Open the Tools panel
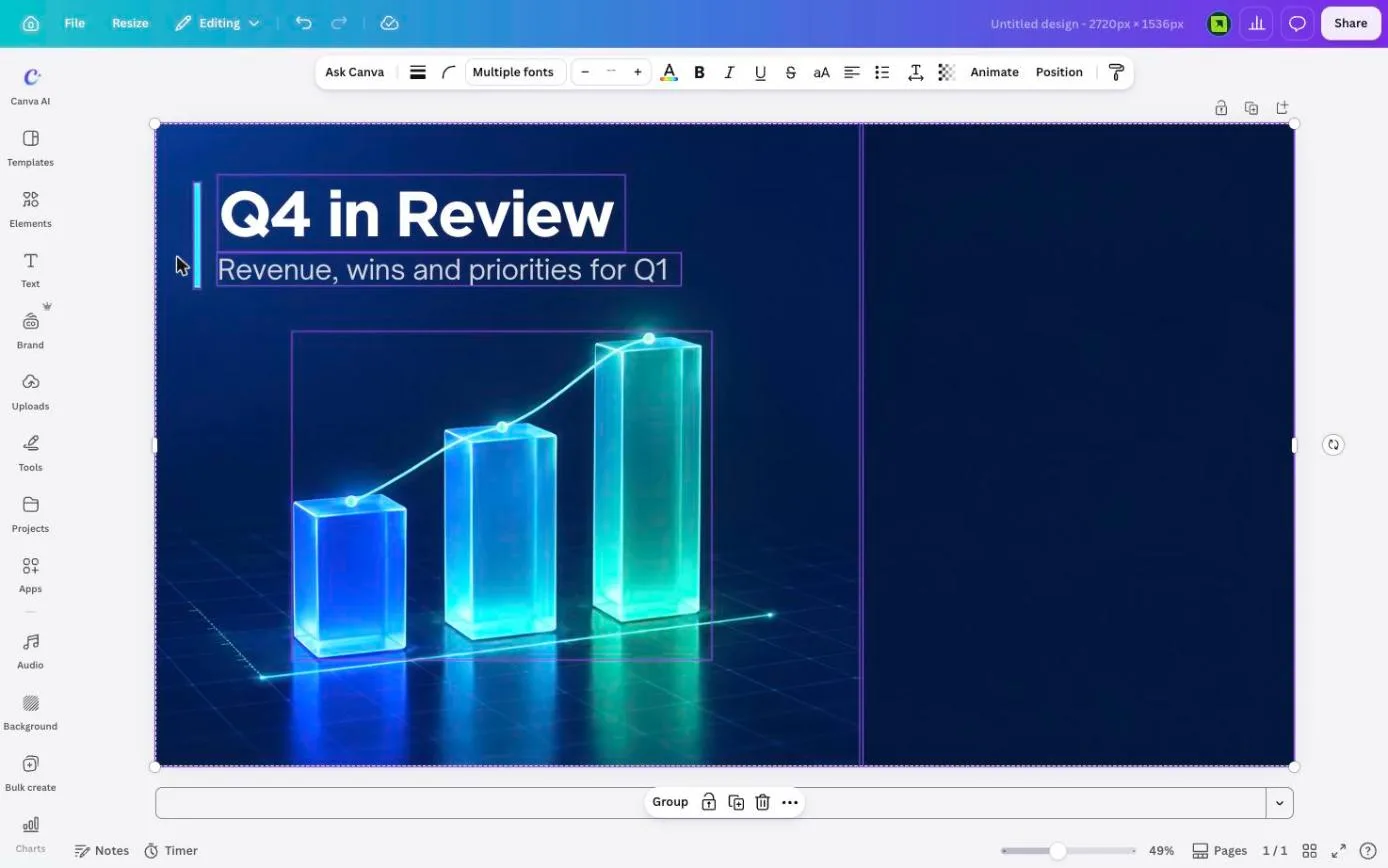1388x868 pixels. [x=30, y=453]
